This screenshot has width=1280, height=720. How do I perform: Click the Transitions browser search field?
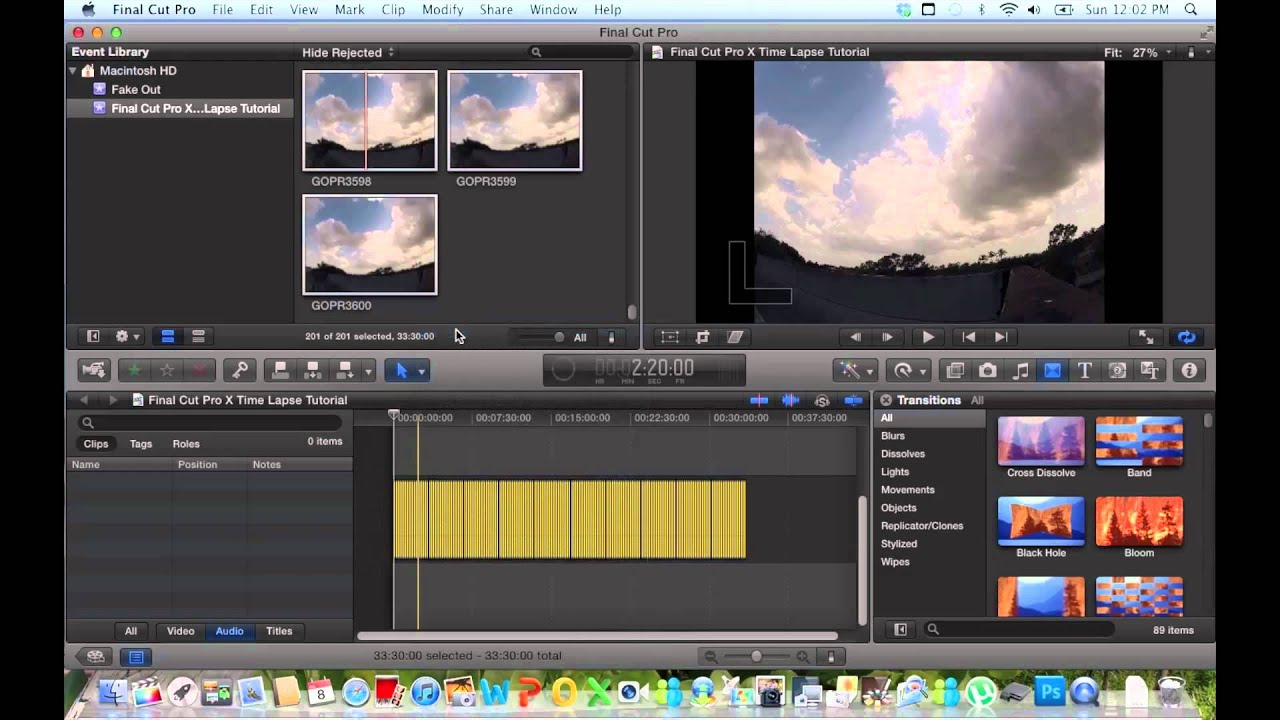pos(1019,630)
